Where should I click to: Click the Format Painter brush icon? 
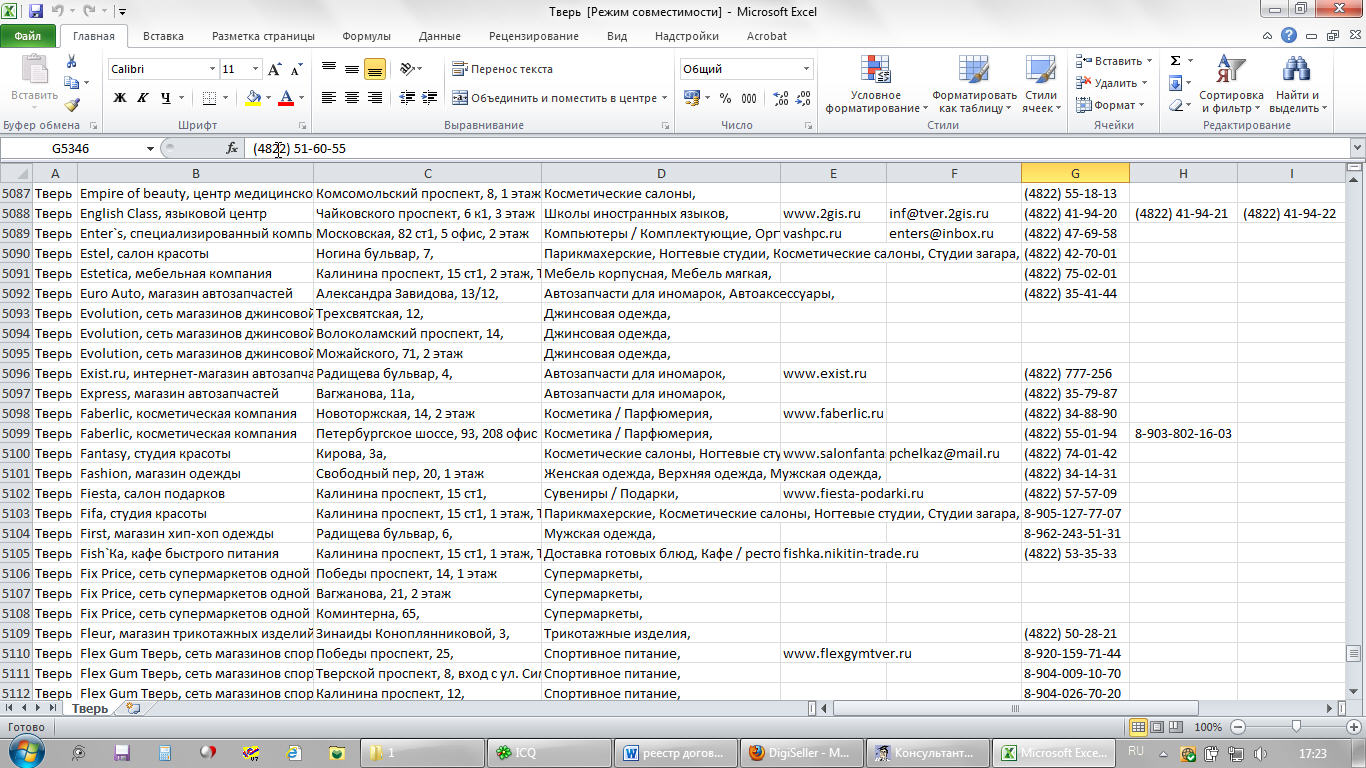(x=72, y=105)
